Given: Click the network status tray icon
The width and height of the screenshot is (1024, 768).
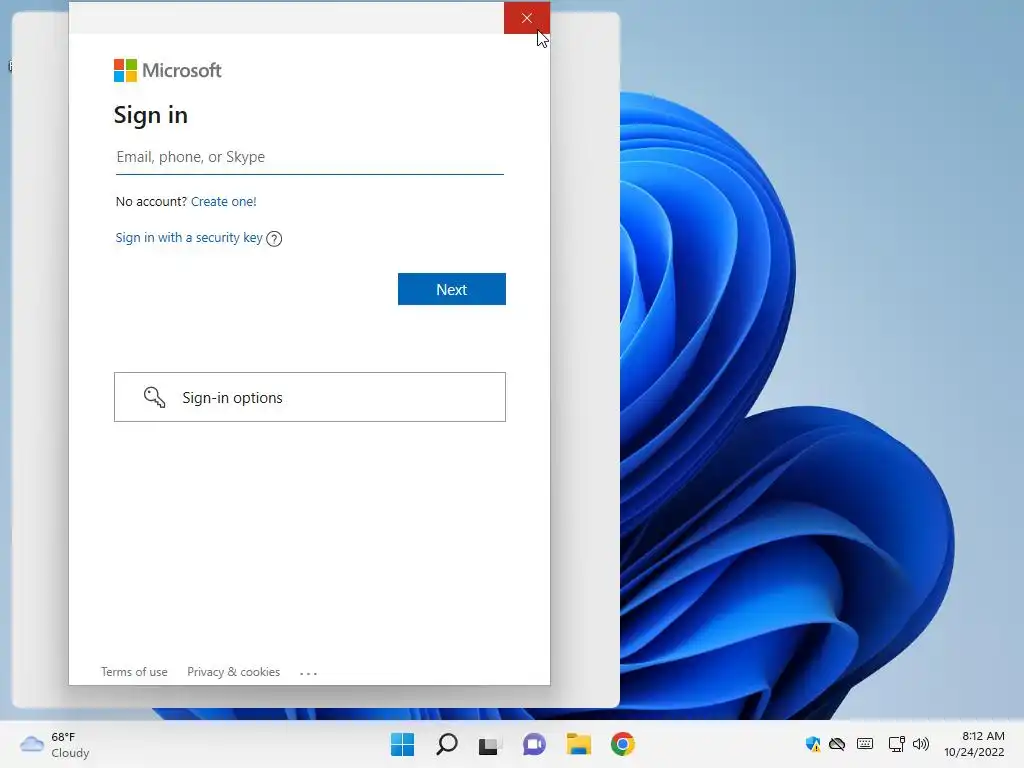Looking at the screenshot, I should [x=896, y=744].
